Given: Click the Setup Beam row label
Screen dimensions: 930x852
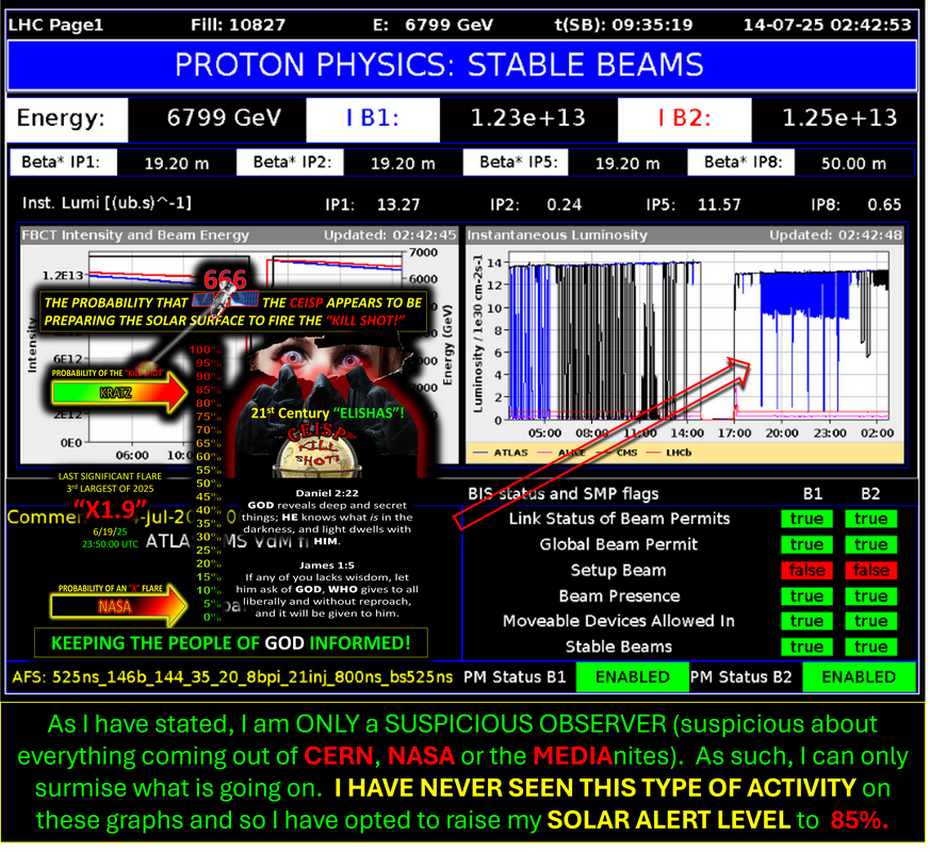Looking at the screenshot, I should coord(618,570).
